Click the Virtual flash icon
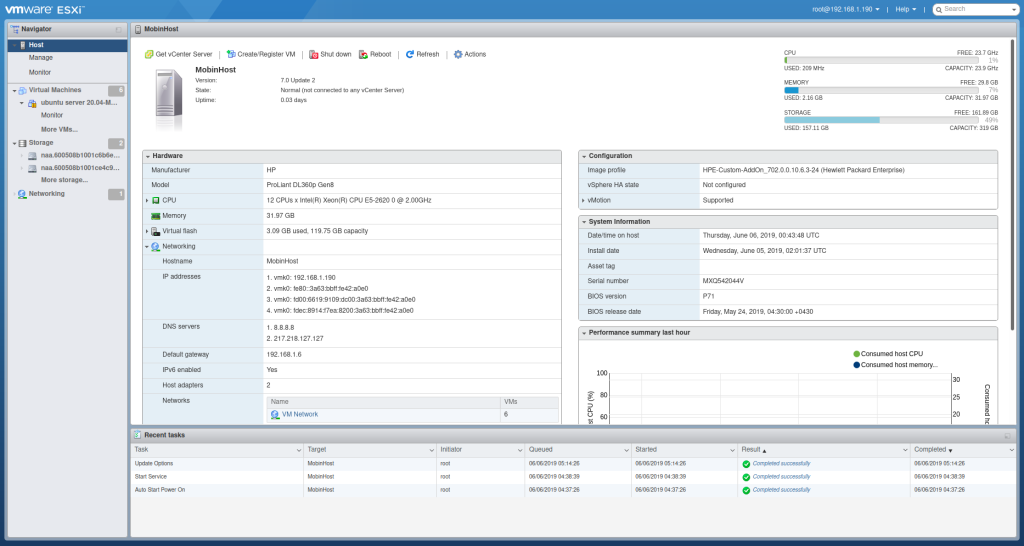Image resolution: width=1024 pixels, height=546 pixels. point(155,231)
